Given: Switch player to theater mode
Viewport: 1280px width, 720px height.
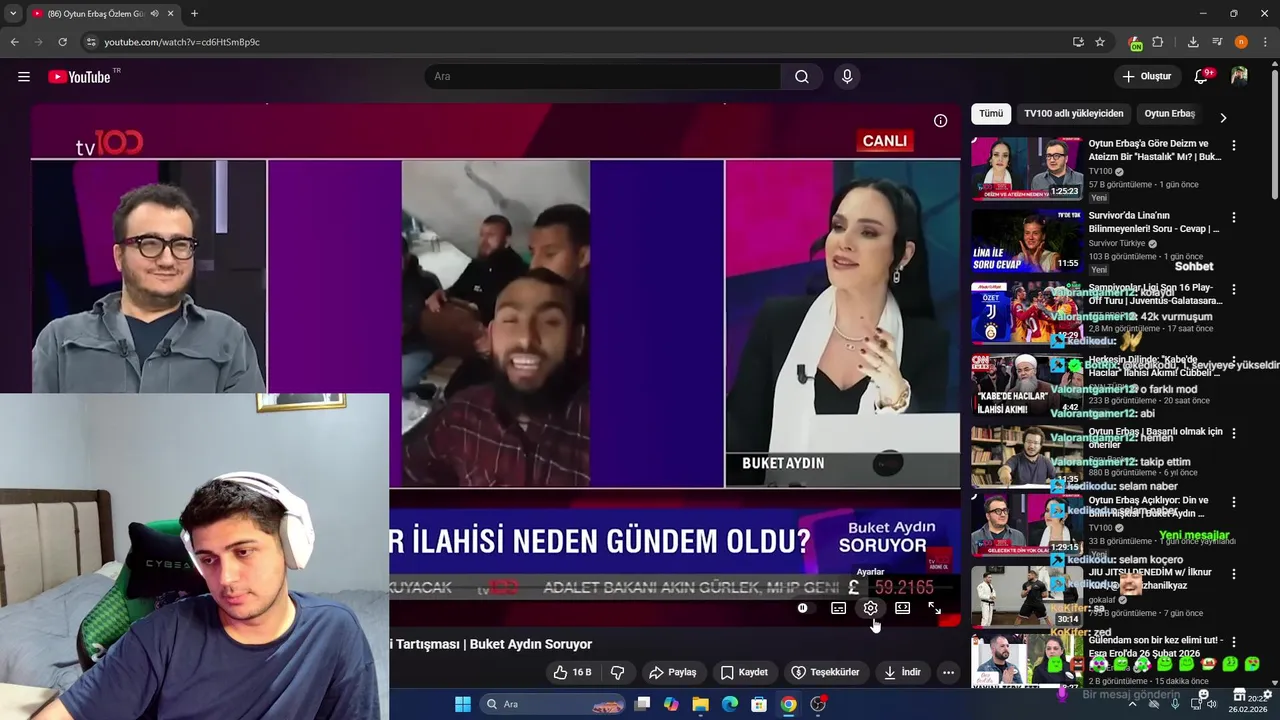Looking at the screenshot, I should (x=902, y=608).
